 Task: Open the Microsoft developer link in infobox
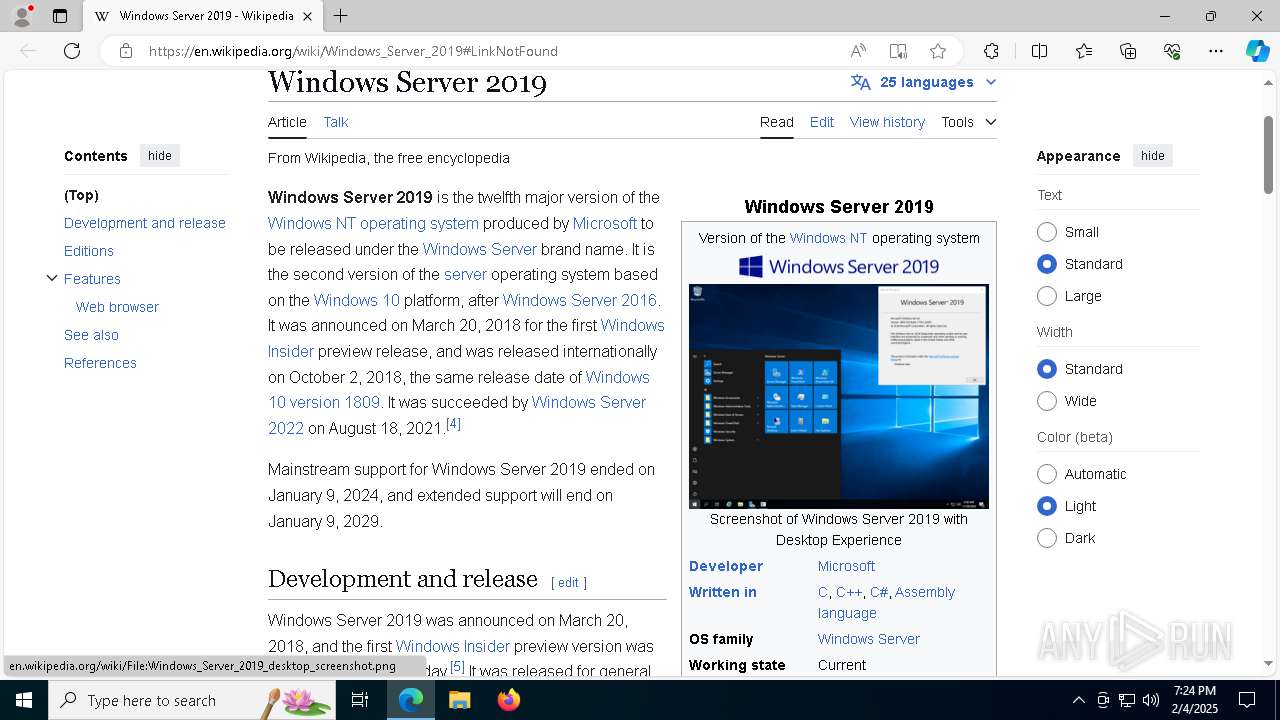[846, 566]
